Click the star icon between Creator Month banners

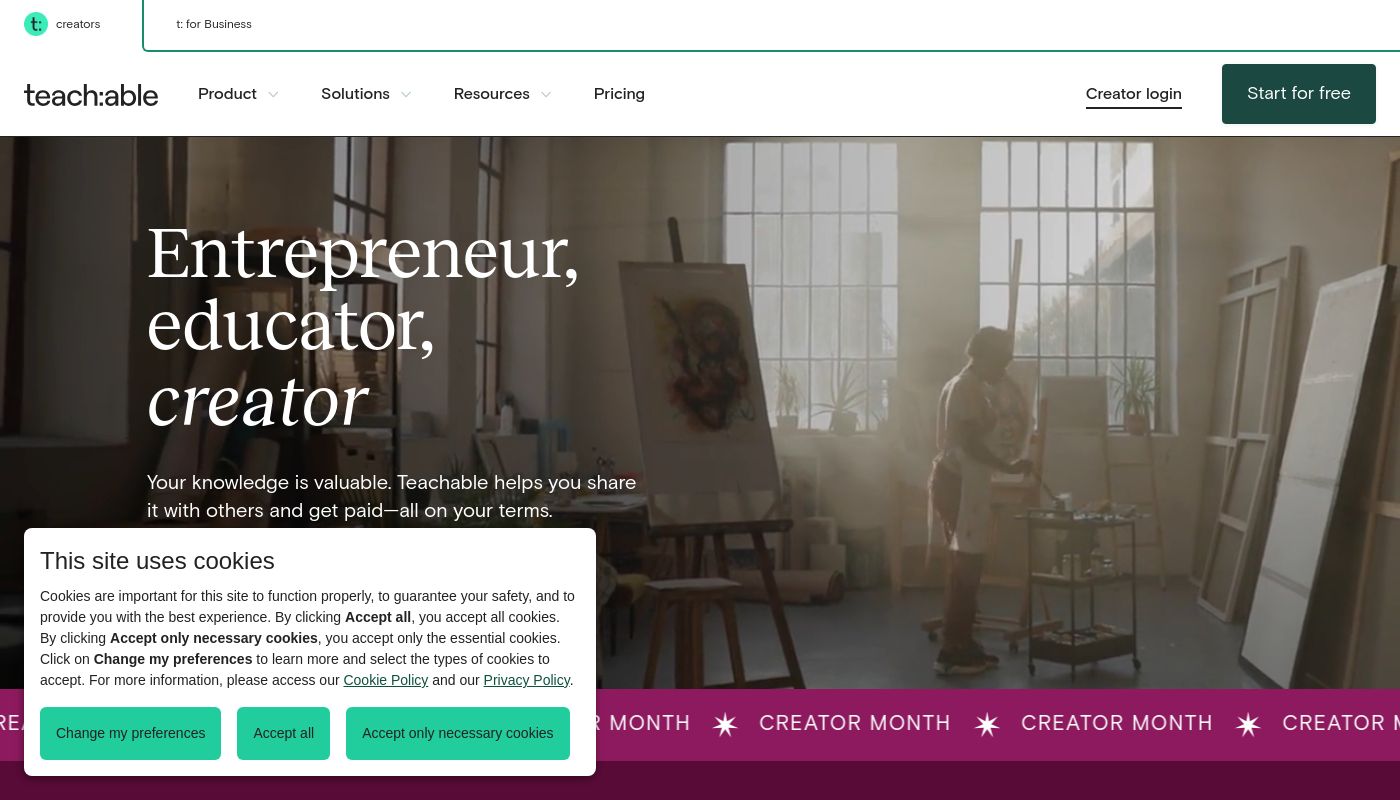987,725
